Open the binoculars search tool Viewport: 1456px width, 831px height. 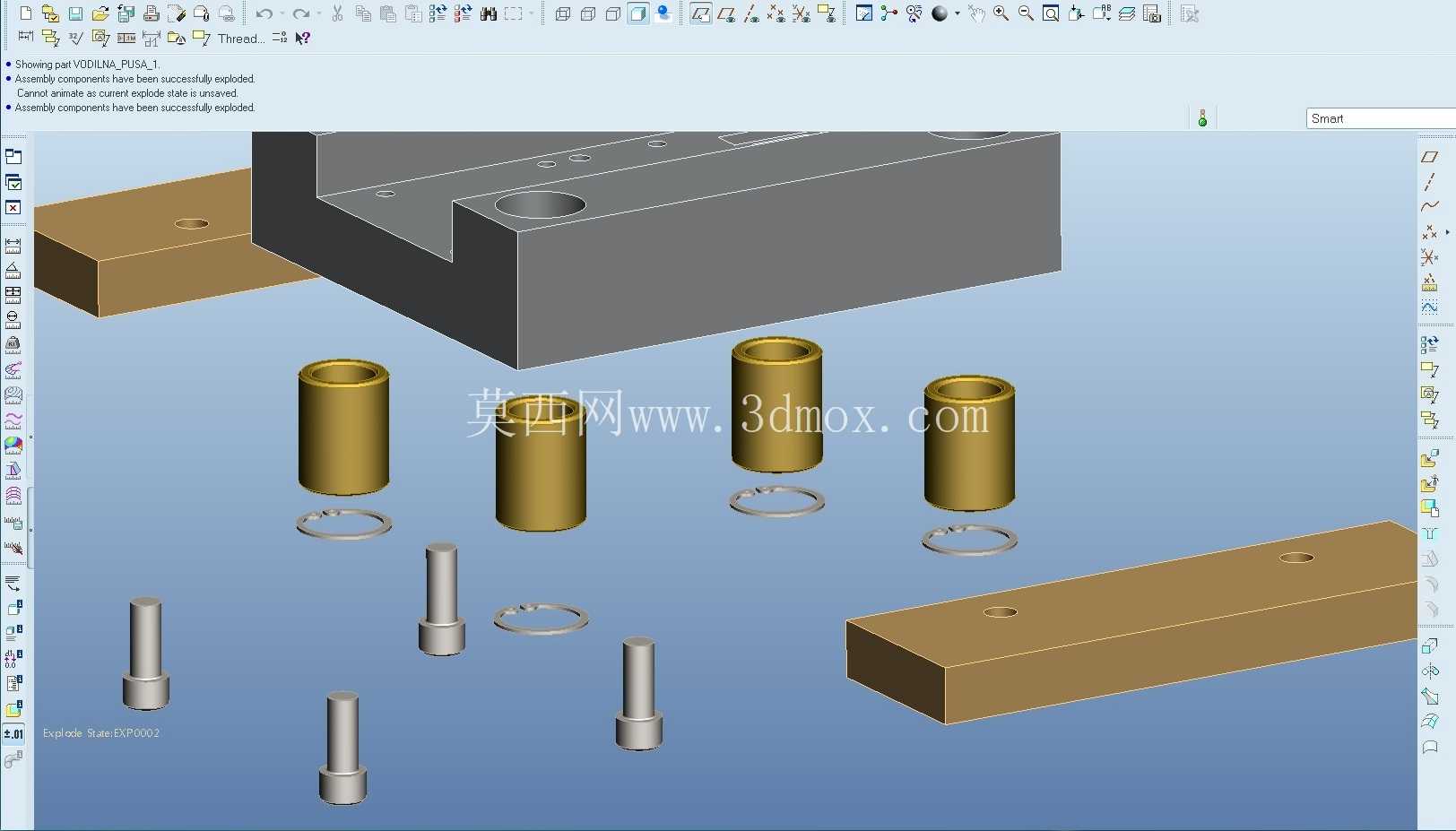point(489,13)
